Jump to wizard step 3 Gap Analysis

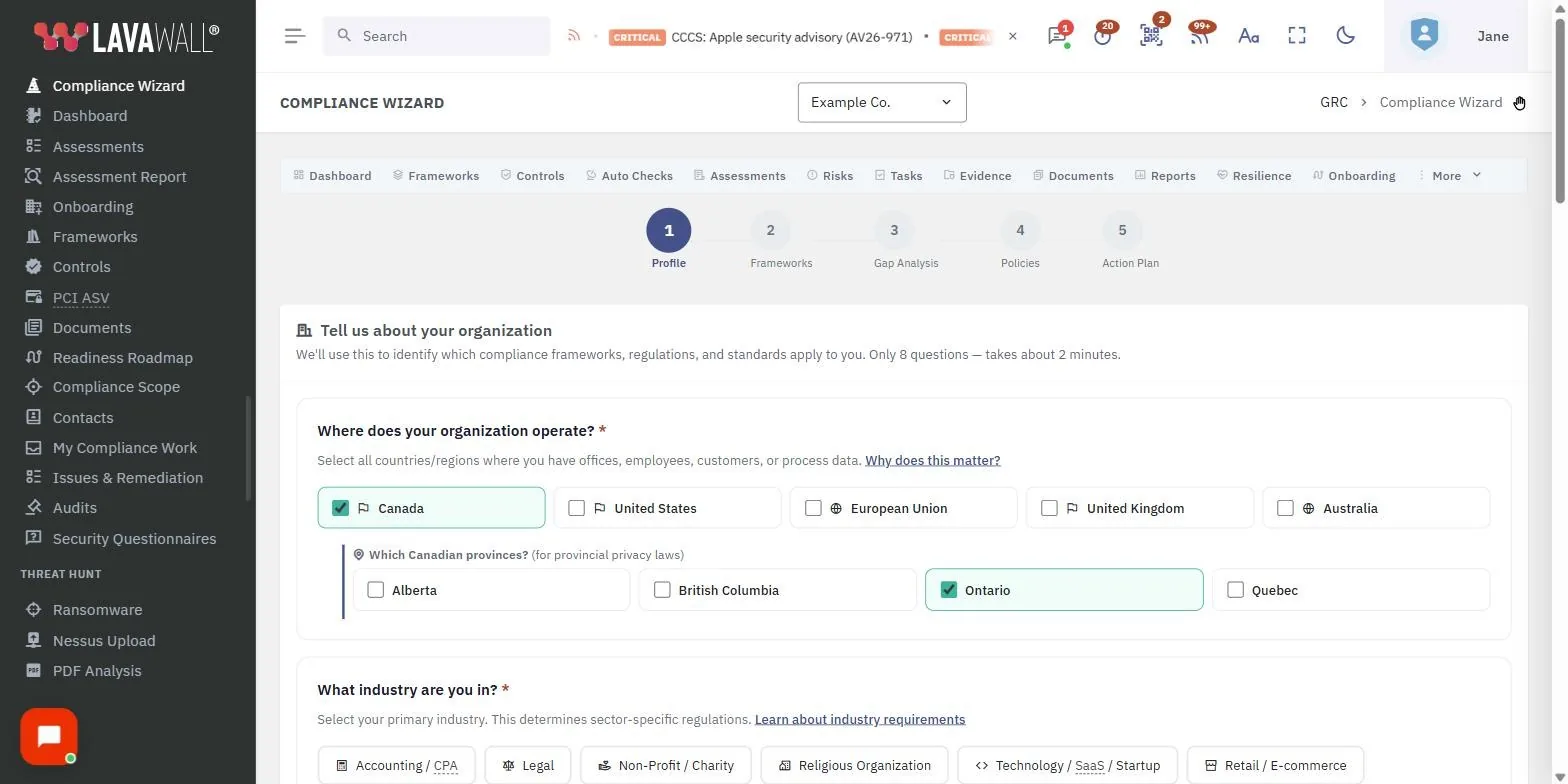point(894,231)
